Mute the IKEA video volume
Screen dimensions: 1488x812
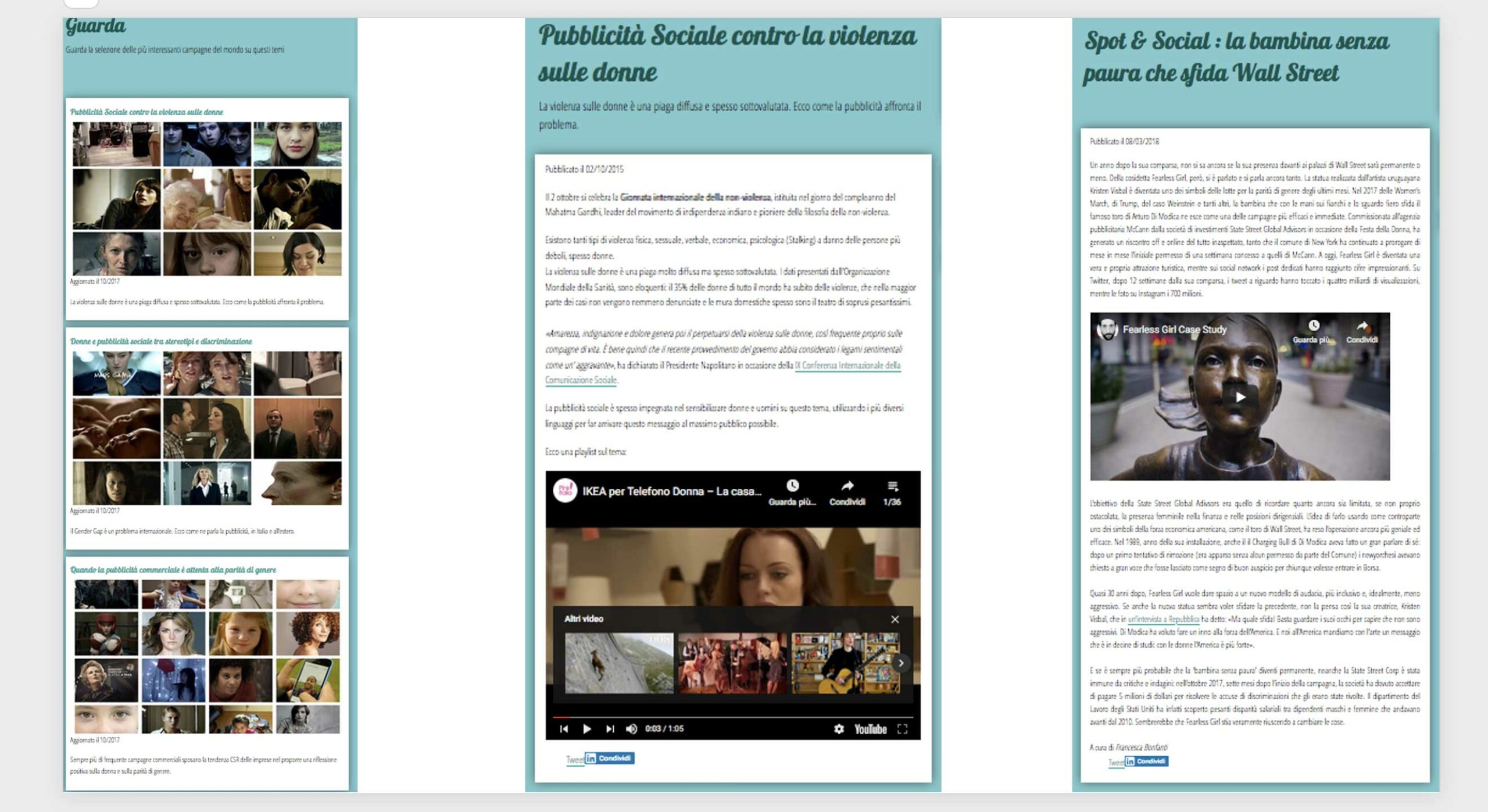(x=631, y=729)
